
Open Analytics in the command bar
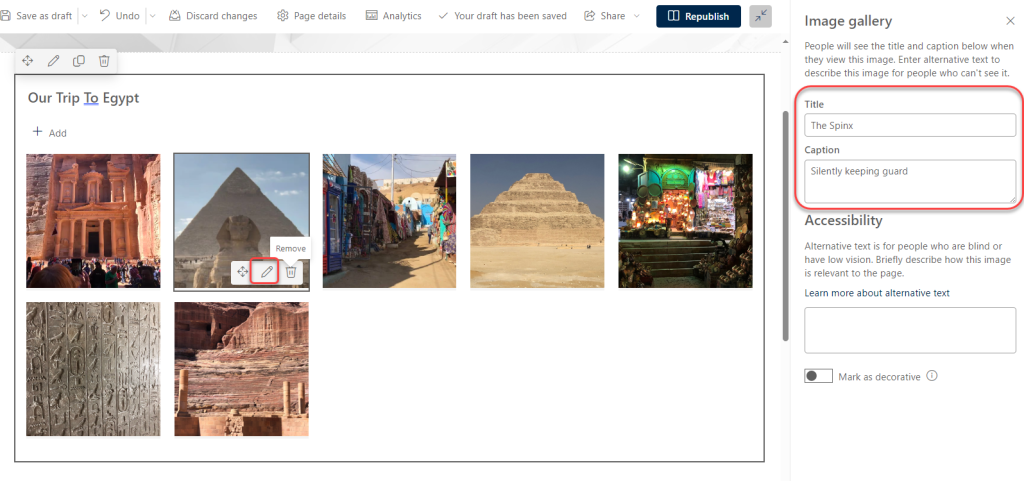point(393,16)
